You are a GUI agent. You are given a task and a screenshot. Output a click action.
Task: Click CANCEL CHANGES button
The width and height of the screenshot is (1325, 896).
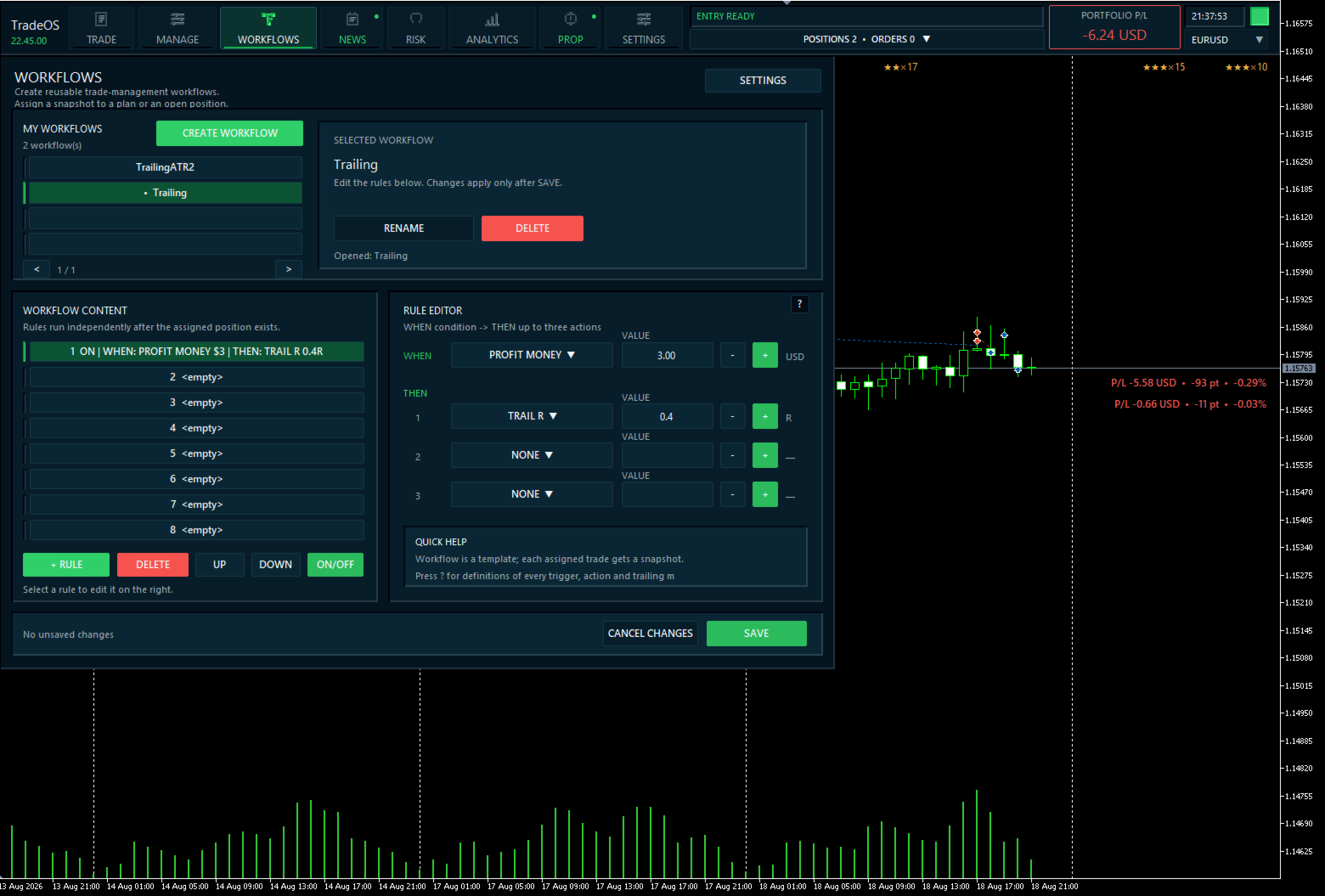point(651,634)
